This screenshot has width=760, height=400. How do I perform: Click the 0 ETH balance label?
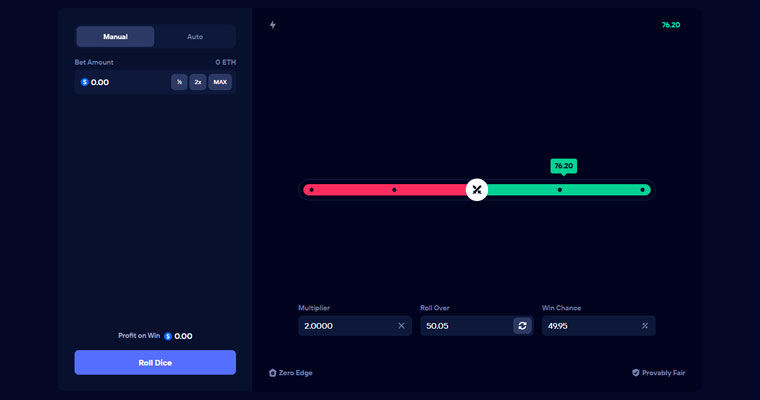tap(225, 62)
